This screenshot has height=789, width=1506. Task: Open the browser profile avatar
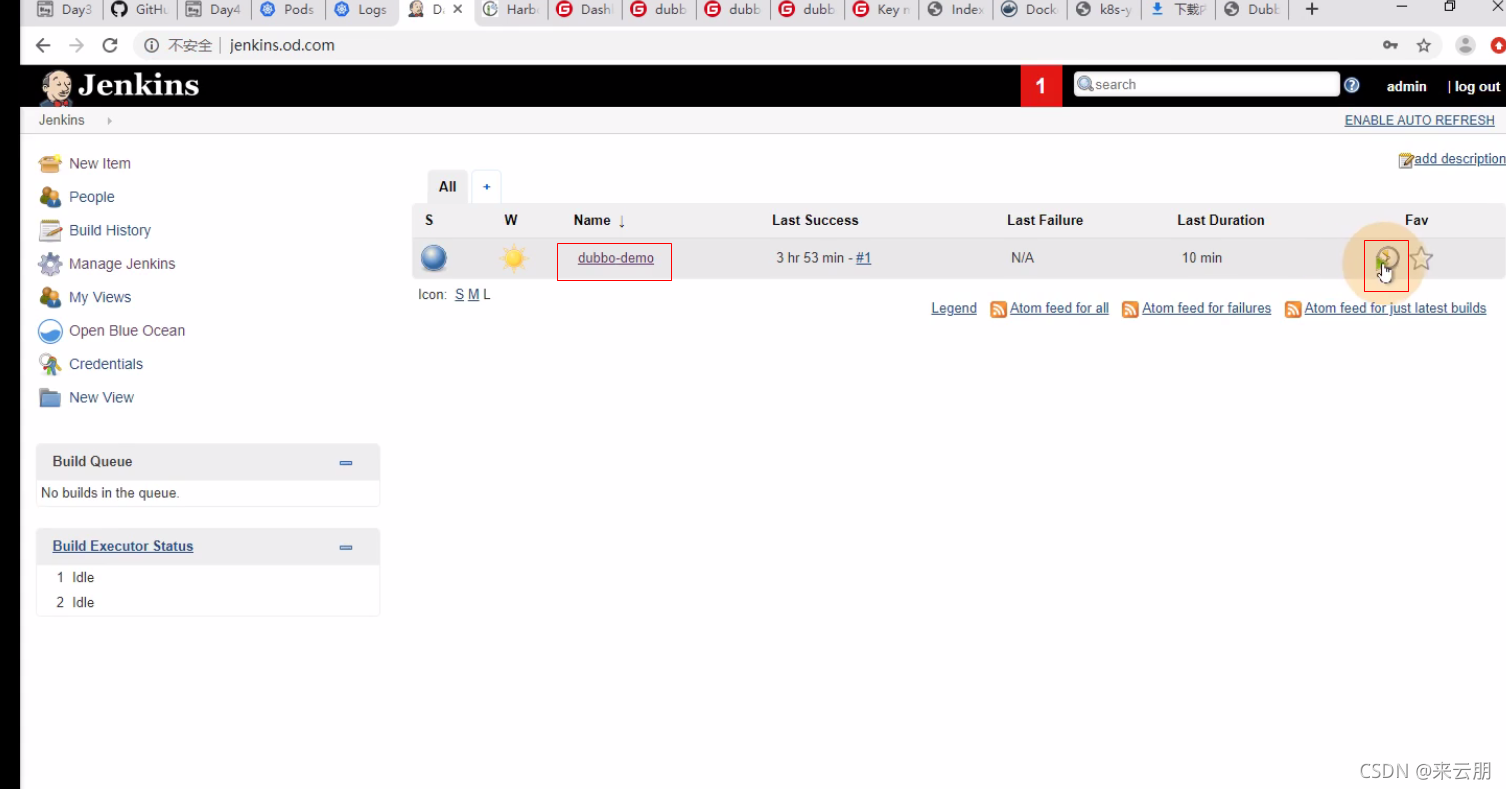click(x=1466, y=45)
